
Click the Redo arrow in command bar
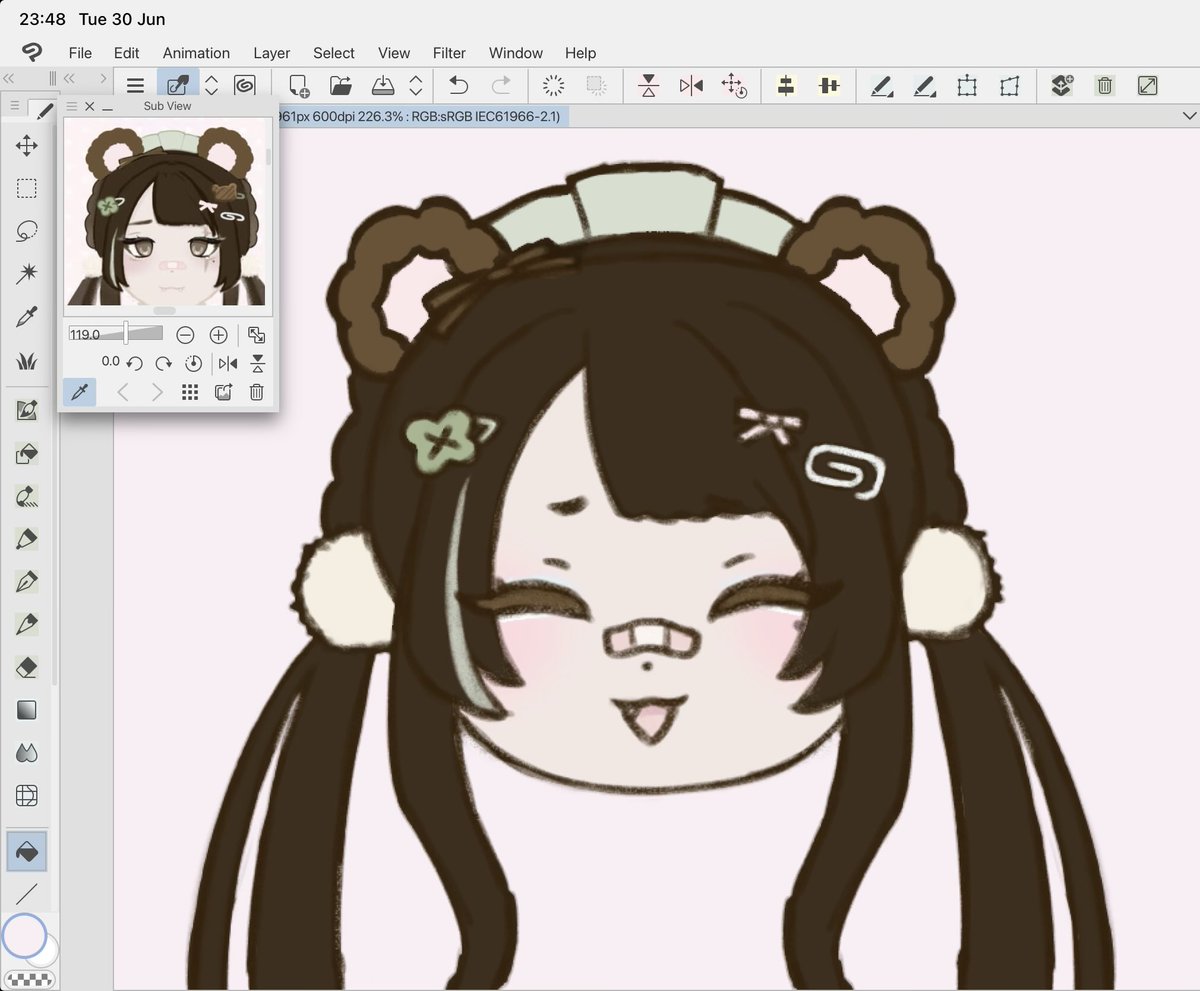501,86
